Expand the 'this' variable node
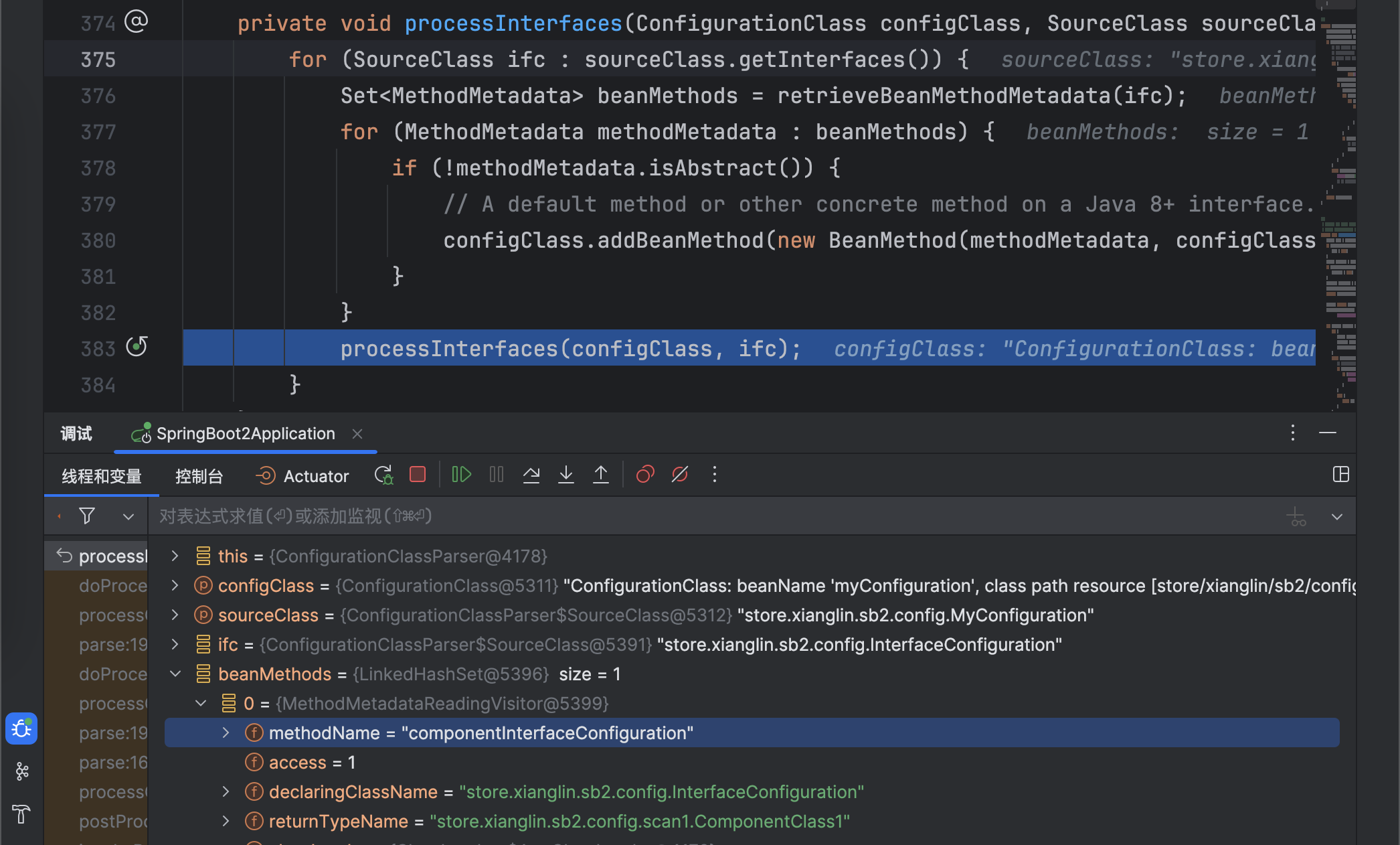The image size is (1400, 845). click(175, 556)
